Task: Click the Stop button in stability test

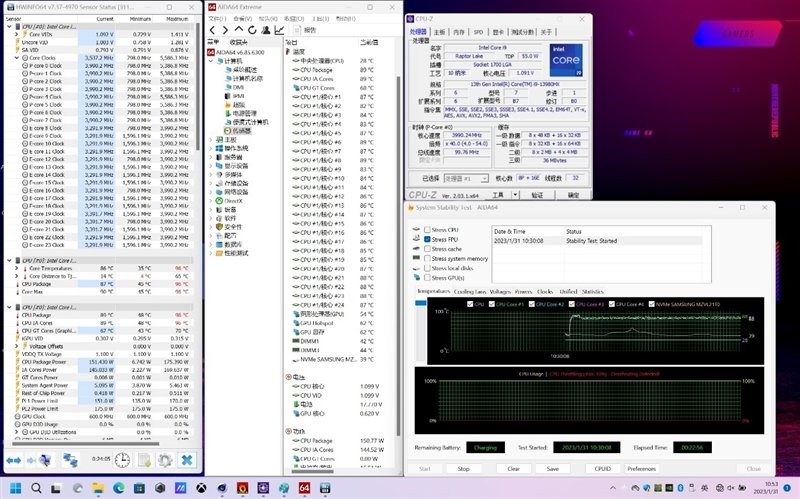Action: point(463,467)
